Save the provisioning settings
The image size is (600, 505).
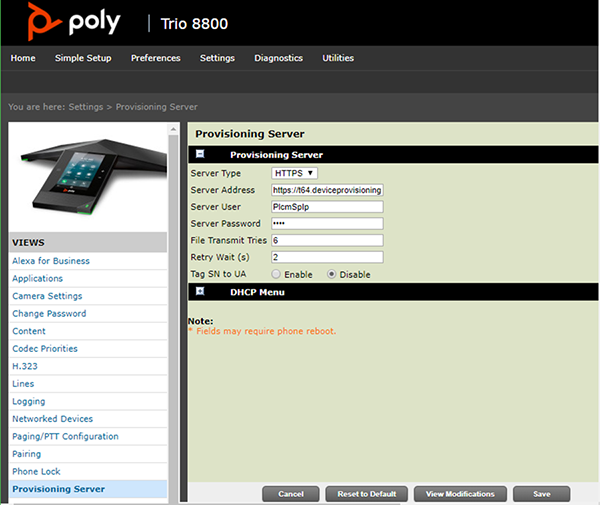pyautogui.click(x=541, y=494)
